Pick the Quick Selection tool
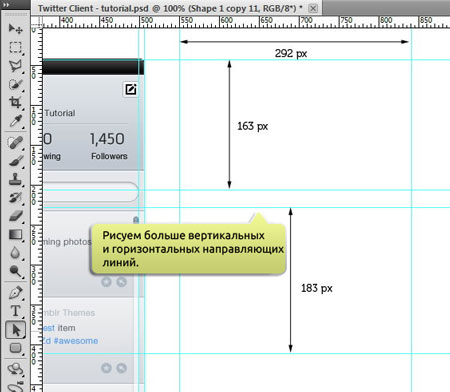450x392 pixels. click(15, 84)
